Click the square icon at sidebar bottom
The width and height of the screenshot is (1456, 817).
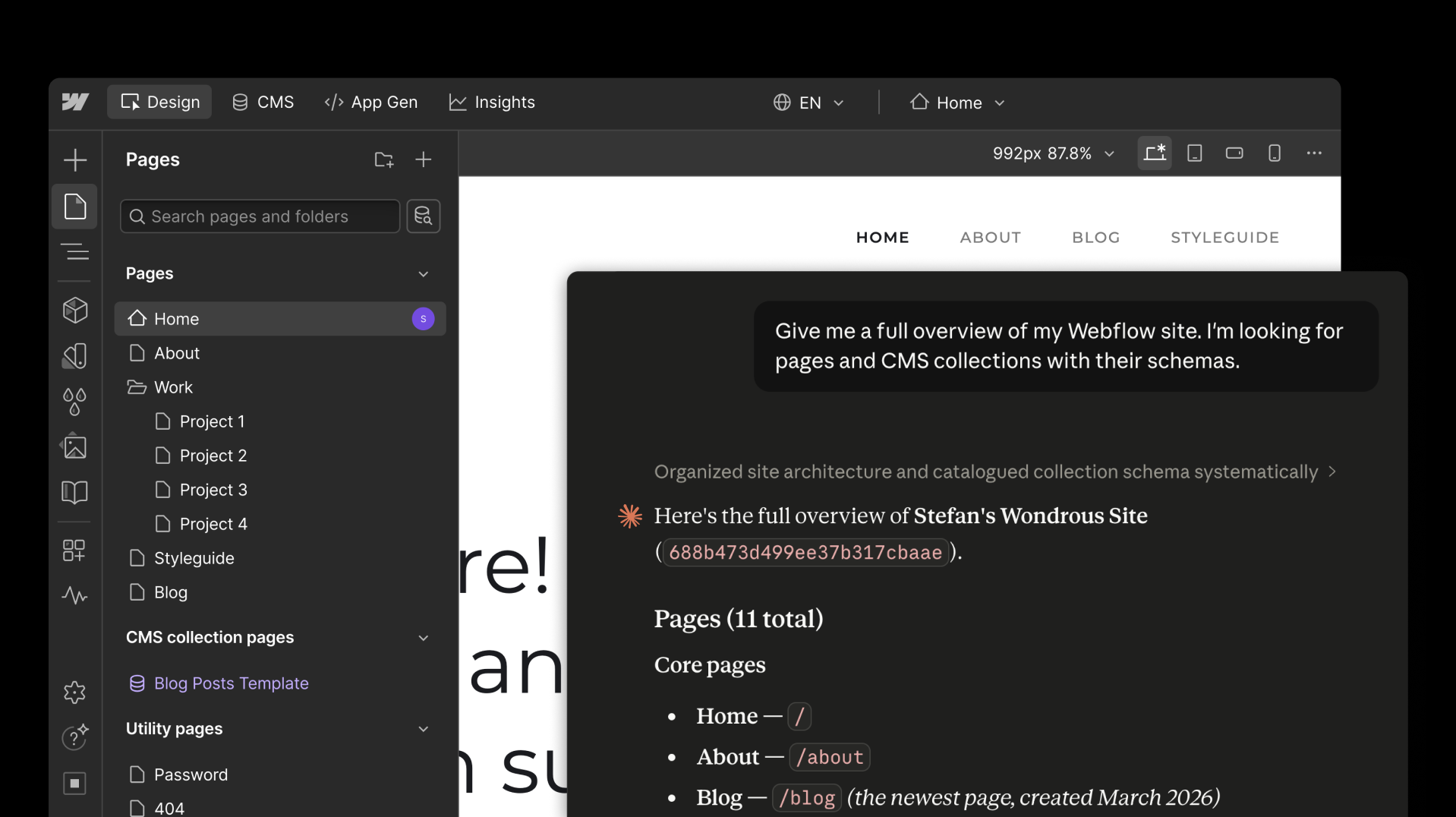point(74,783)
